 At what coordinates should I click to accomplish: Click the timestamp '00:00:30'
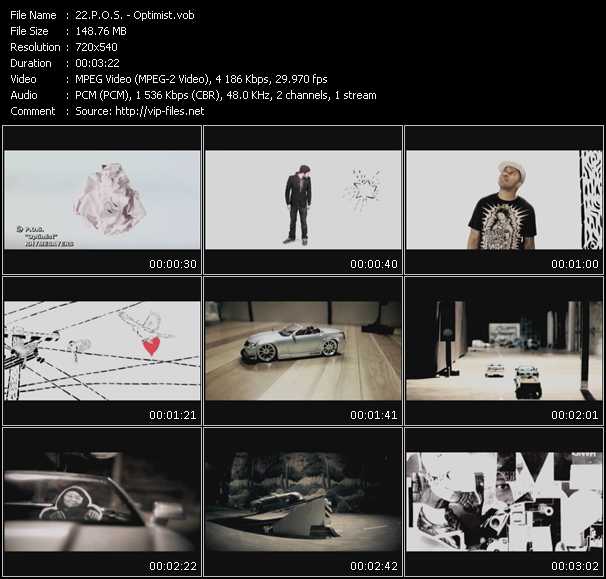(173, 264)
